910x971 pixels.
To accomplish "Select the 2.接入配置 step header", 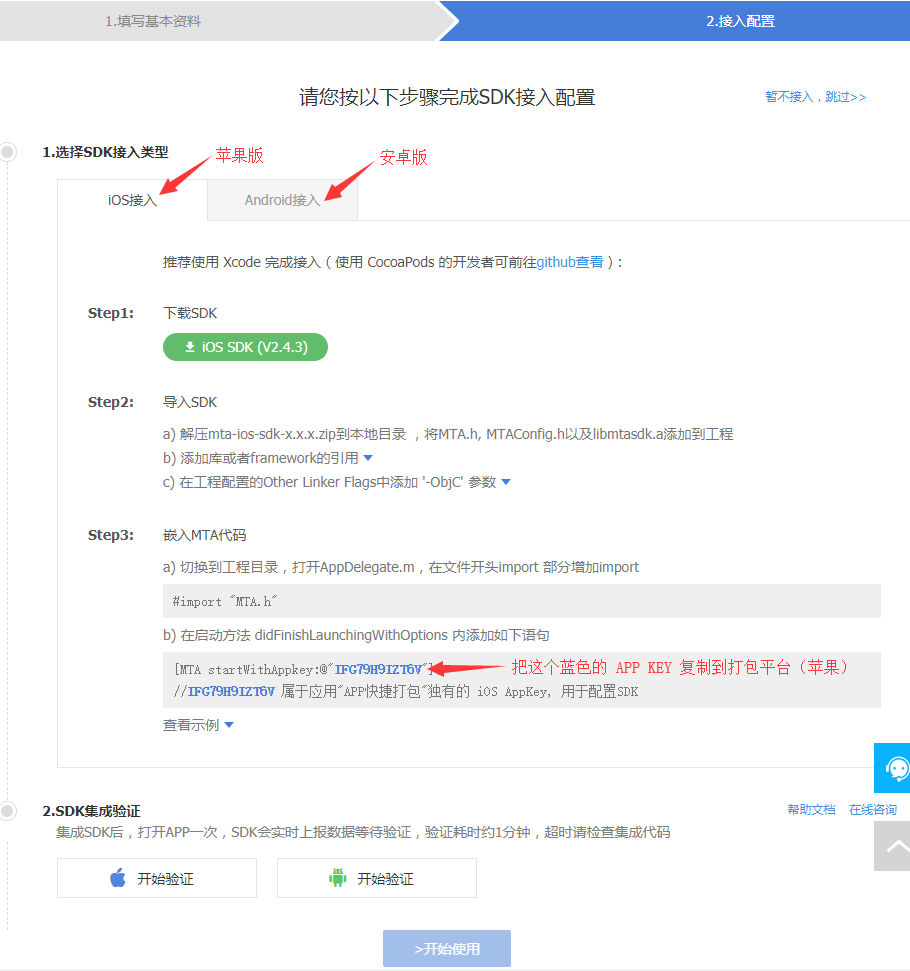I will (x=739, y=21).
